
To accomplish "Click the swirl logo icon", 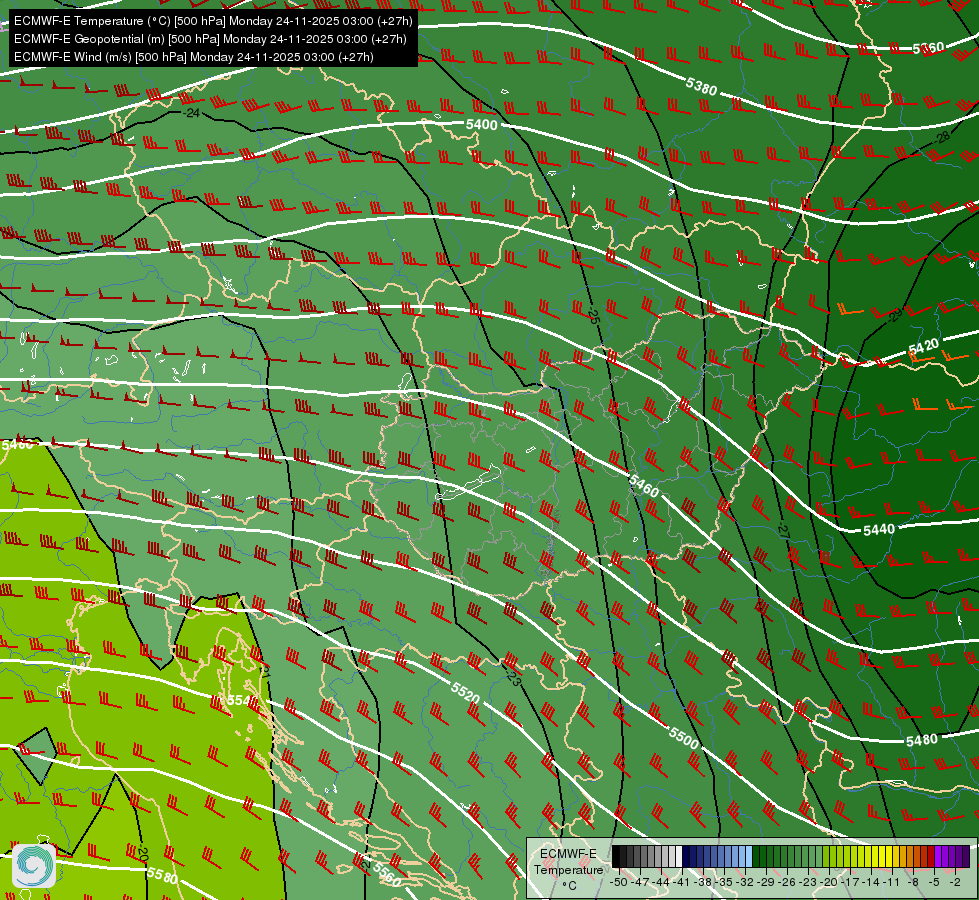I will pos(34,866).
